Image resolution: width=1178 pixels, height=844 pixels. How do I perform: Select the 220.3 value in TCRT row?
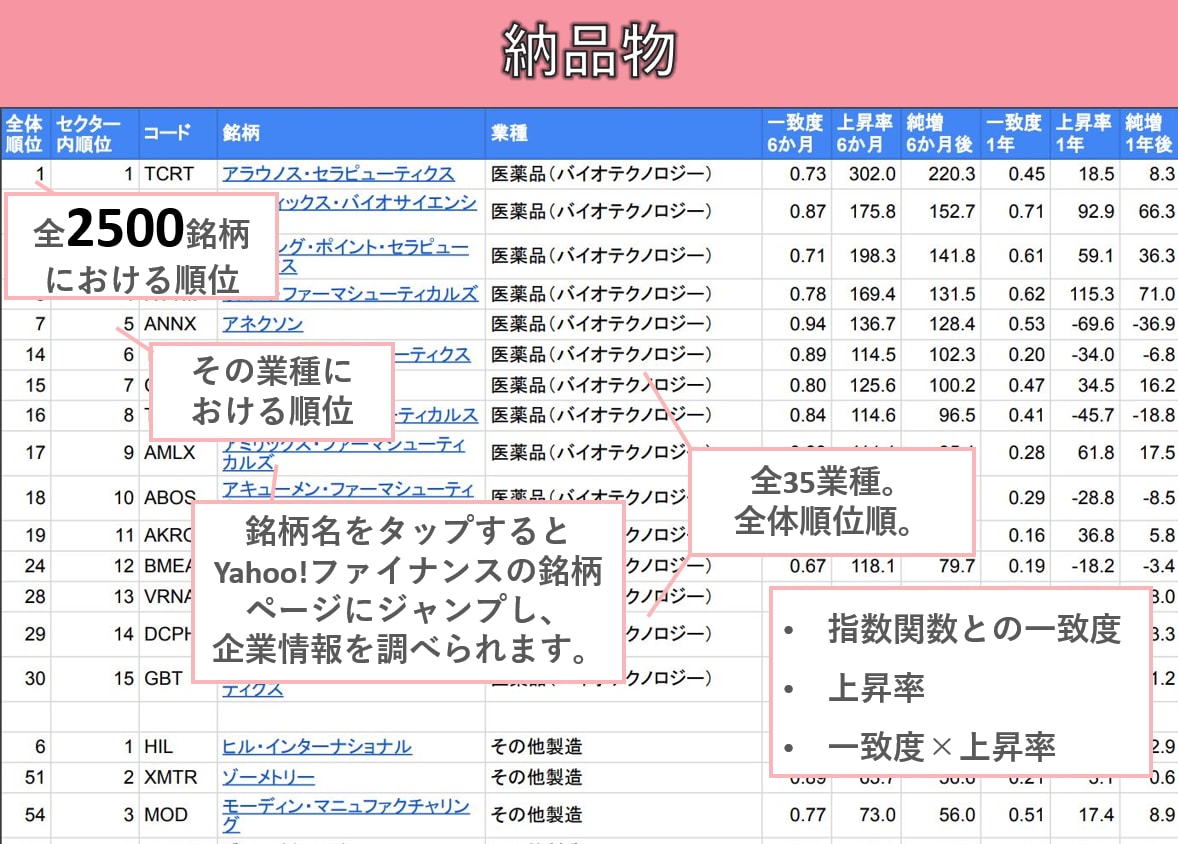(x=940, y=174)
